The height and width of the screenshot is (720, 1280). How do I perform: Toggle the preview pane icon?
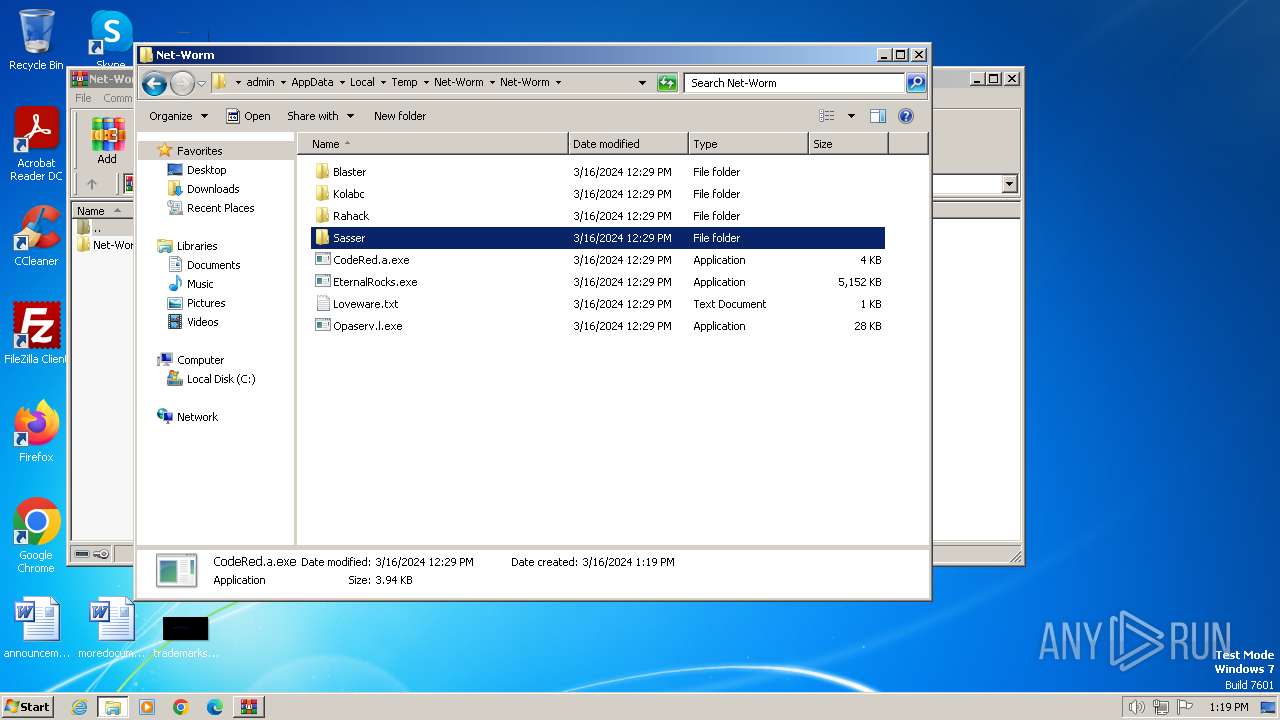coord(877,116)
